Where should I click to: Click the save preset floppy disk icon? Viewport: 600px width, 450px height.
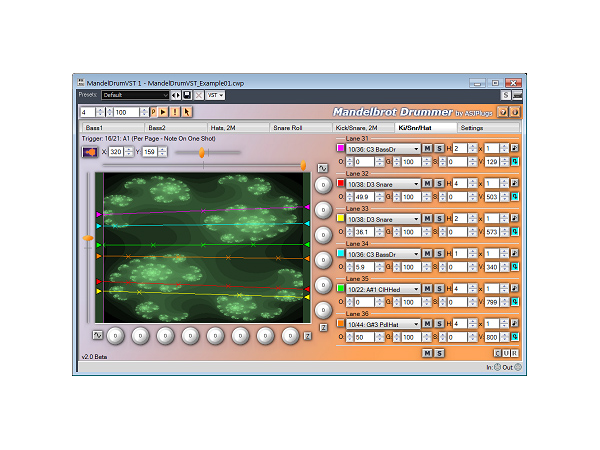(x=187, y=95)
